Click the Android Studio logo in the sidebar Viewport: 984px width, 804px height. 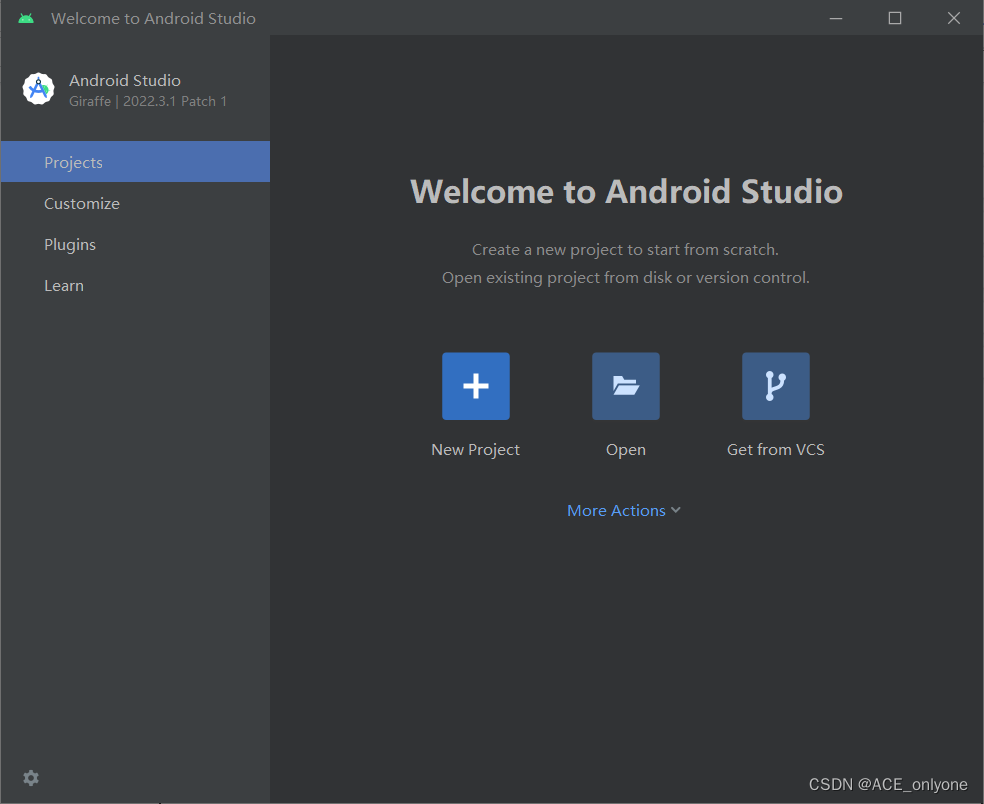tap(38, 89)
